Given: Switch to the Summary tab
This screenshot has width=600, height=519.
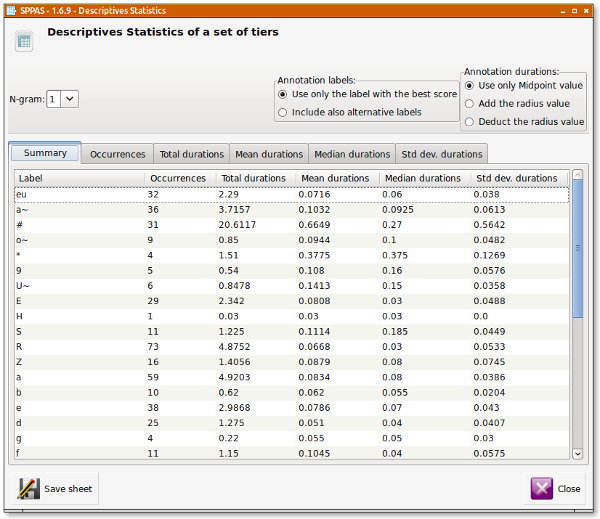Looking at the screenshot, I should [x=45, y=153].
